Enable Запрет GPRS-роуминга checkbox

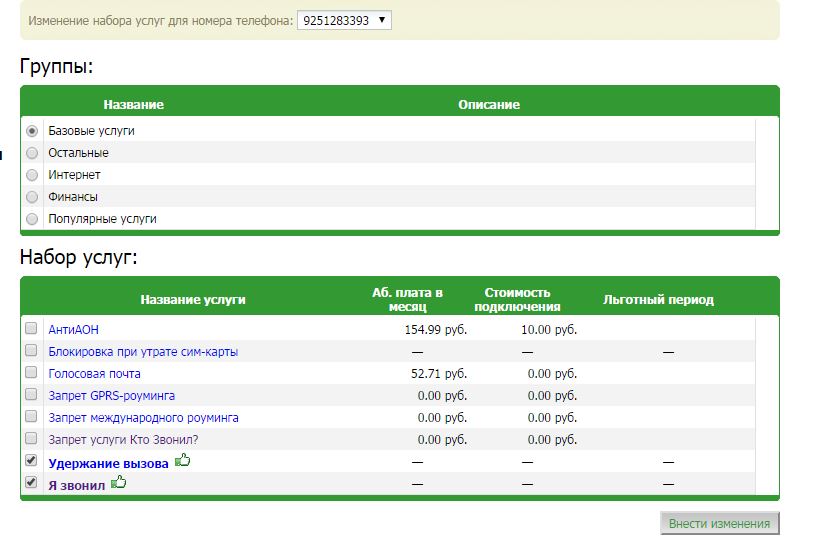click(x=31, y=395)
